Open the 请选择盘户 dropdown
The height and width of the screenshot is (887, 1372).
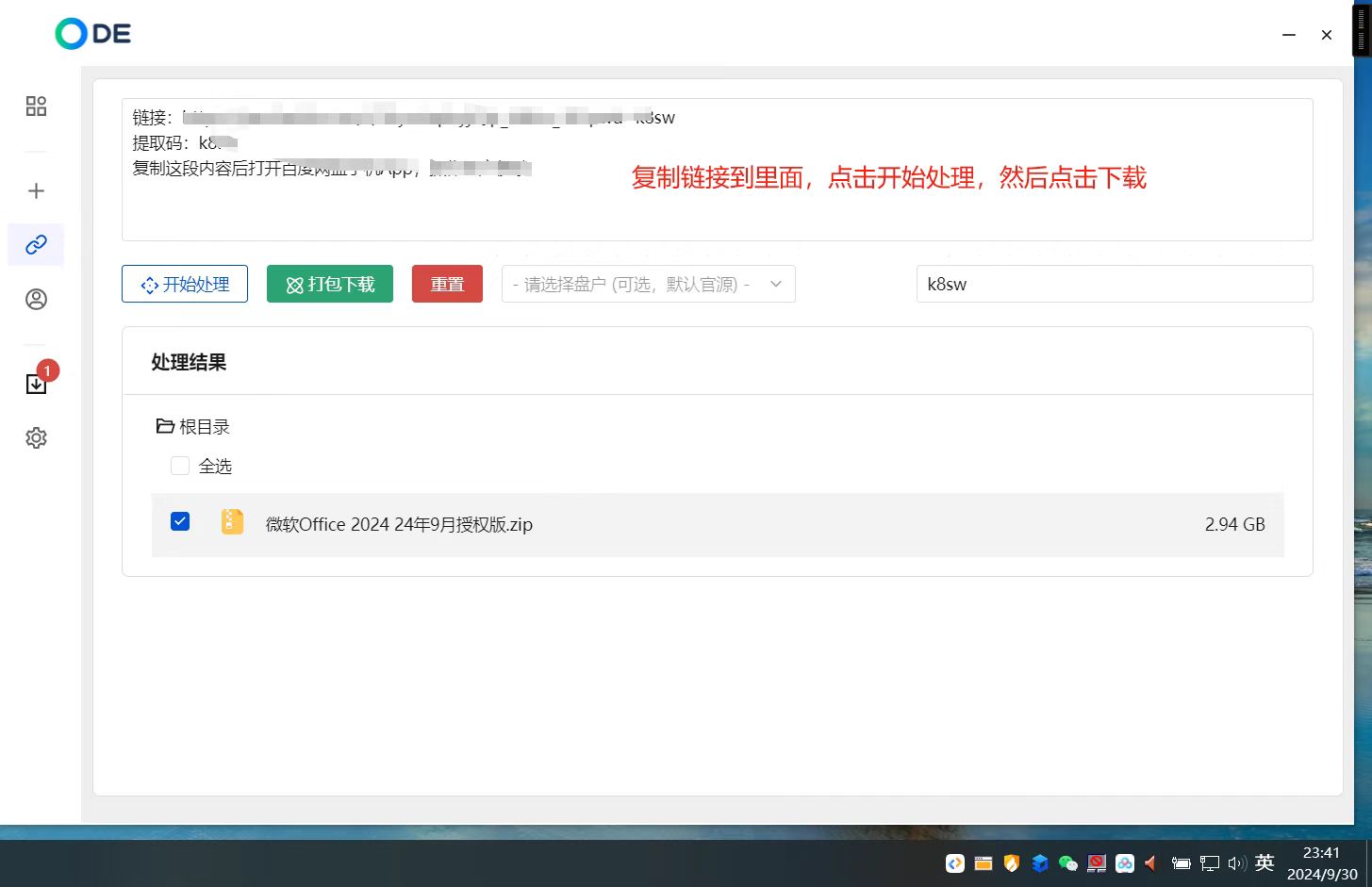648,284
